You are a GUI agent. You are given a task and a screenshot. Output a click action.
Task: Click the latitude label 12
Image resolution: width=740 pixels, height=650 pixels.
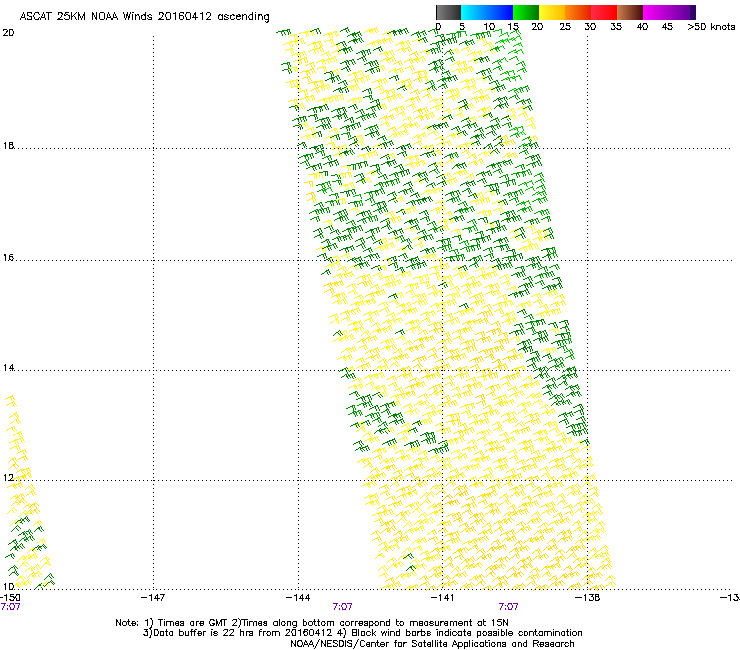(8, 478)
